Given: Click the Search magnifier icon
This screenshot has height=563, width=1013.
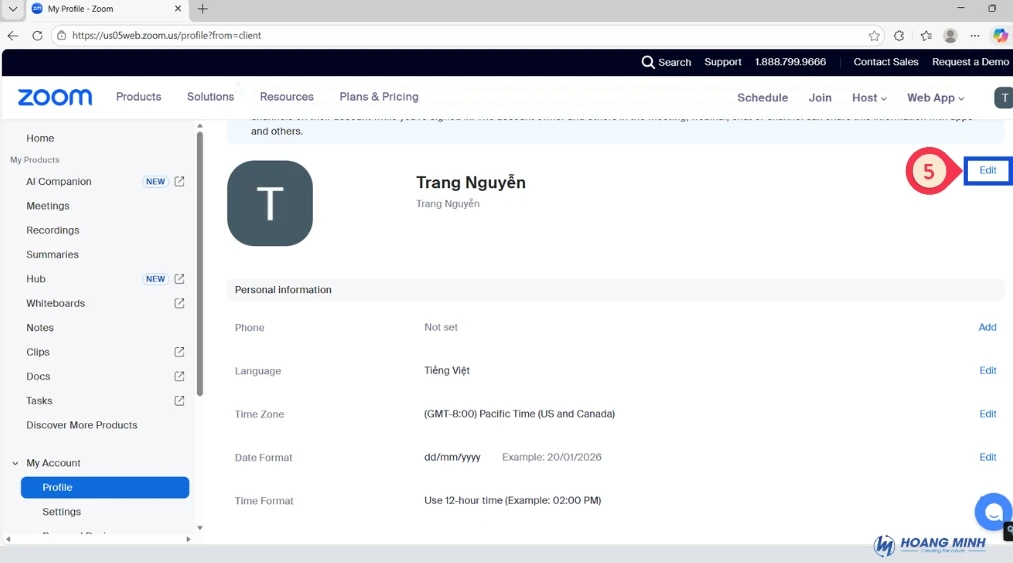Looking at the screenshot, I should [x=648, y=62].
